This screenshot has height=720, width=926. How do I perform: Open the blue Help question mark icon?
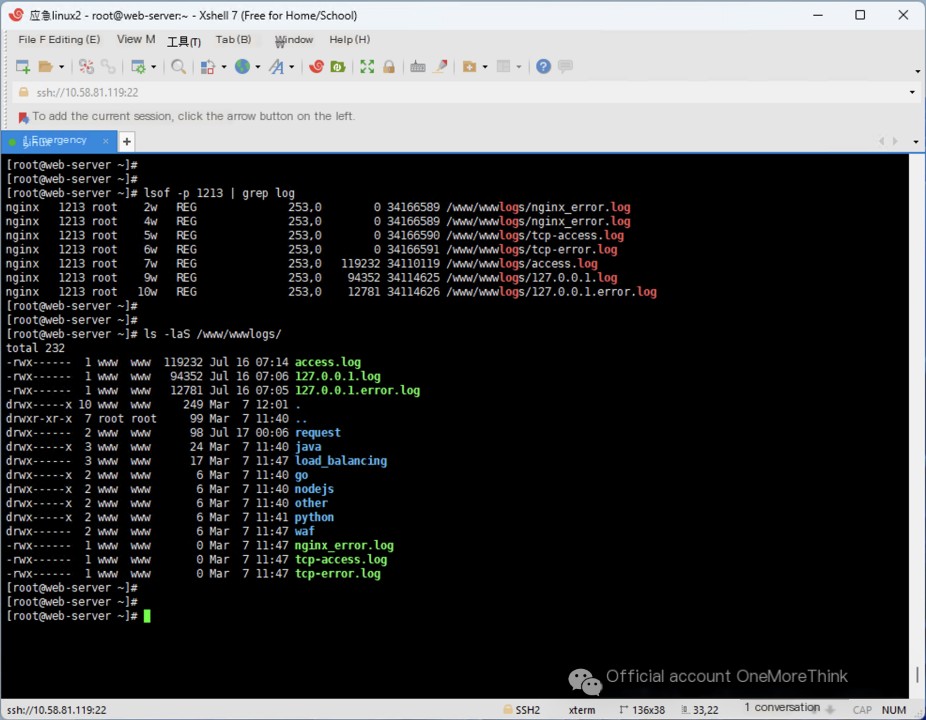coord(543,67)
